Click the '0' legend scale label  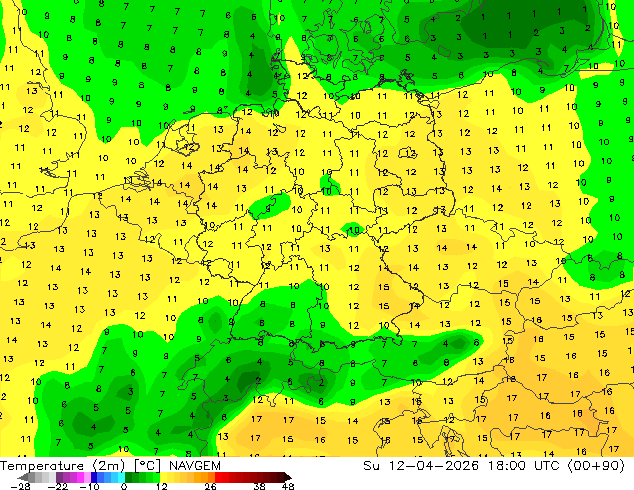pos(124,486)
